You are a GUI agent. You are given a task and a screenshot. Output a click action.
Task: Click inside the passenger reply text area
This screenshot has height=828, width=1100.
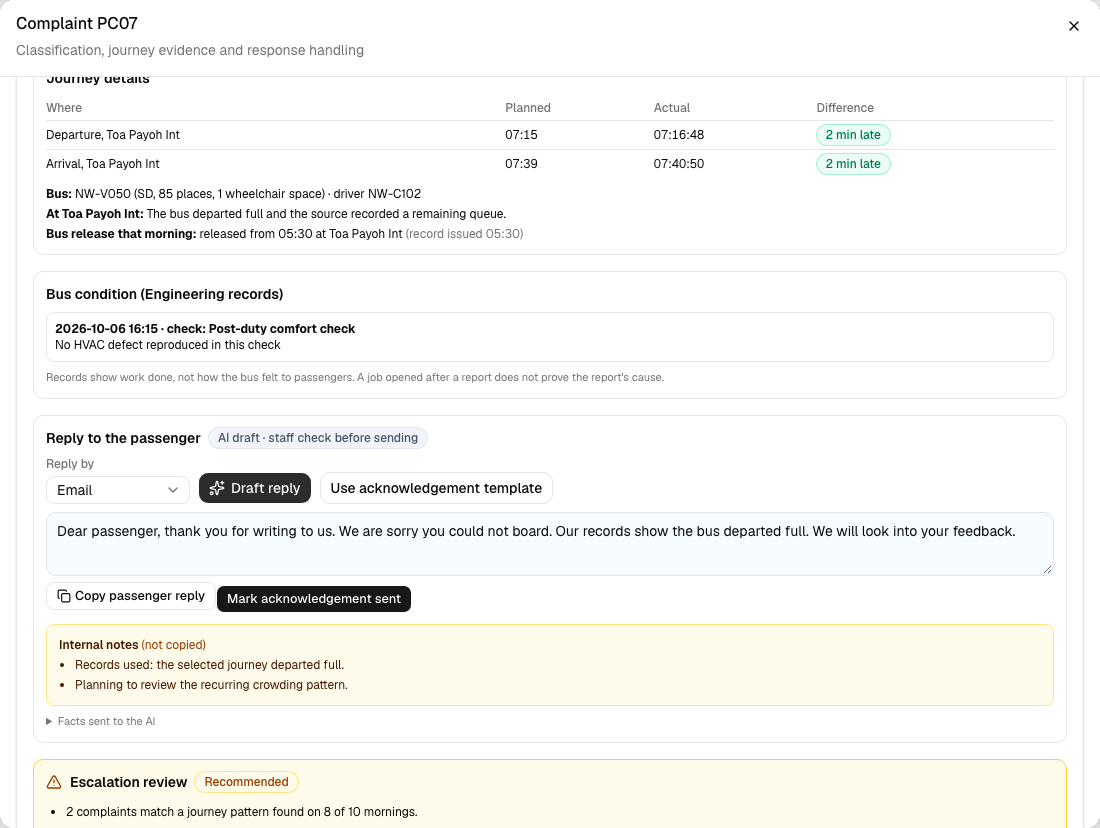pyautogui.click(x=550, y=544)
